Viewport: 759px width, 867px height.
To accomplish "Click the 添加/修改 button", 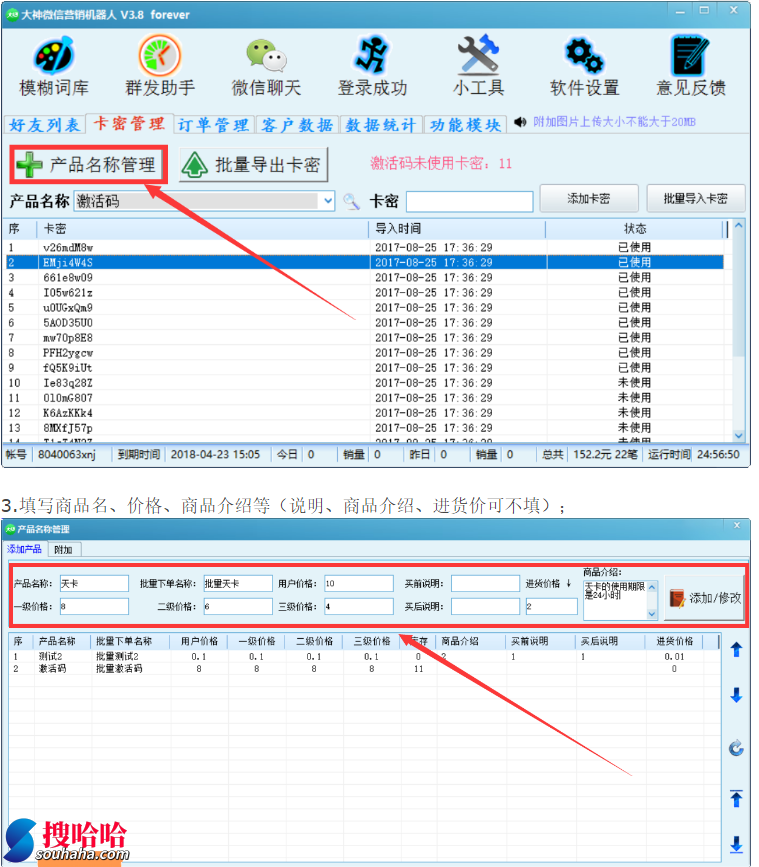I will pyautogui.click(x=704, y=598).
